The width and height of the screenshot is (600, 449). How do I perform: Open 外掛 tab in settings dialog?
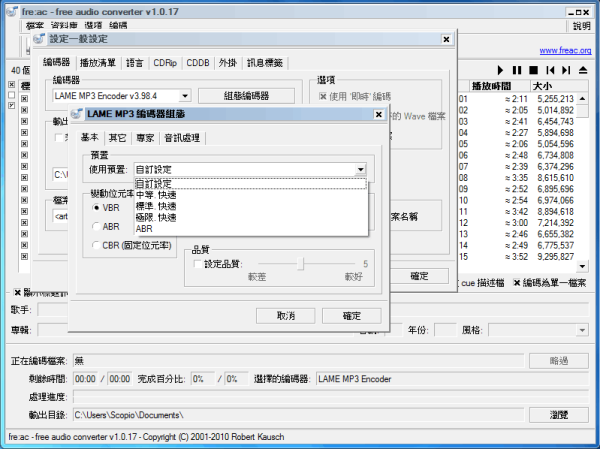tap(228, 63)
